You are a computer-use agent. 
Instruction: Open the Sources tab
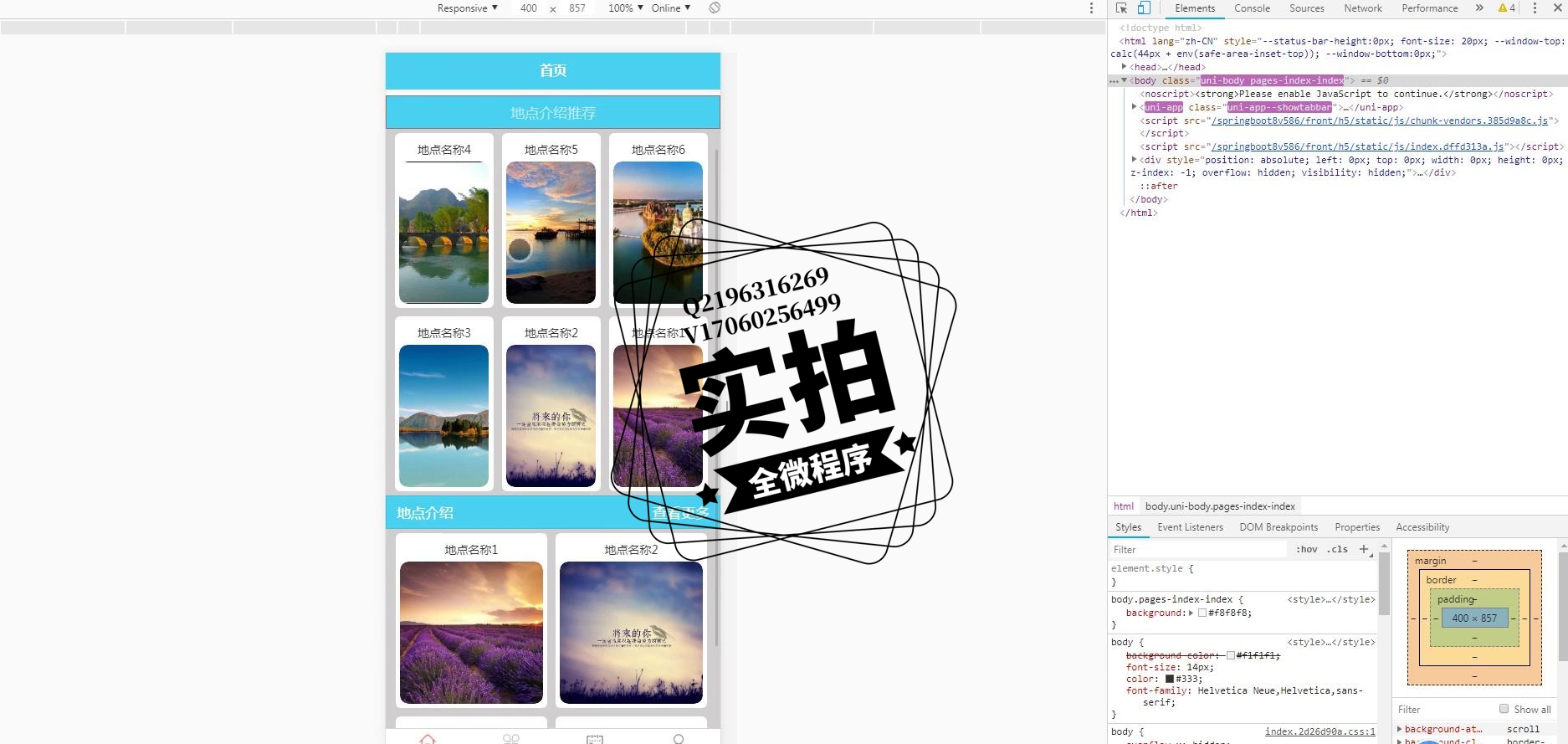1306,8
